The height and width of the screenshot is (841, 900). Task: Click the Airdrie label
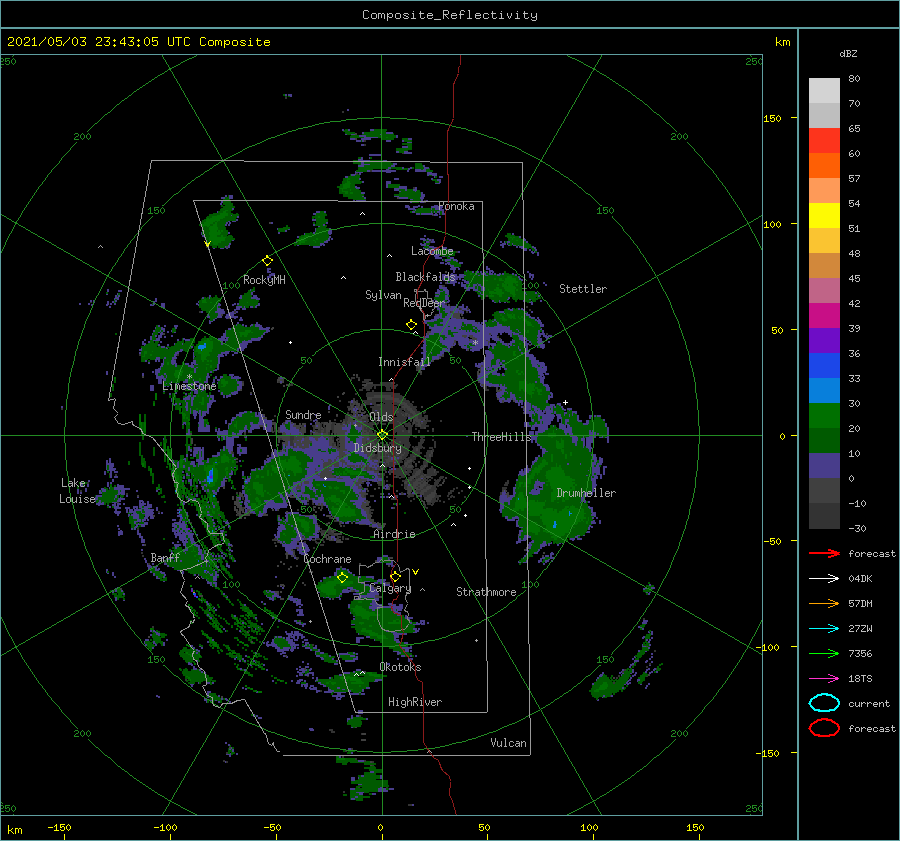tap(394, 534)
